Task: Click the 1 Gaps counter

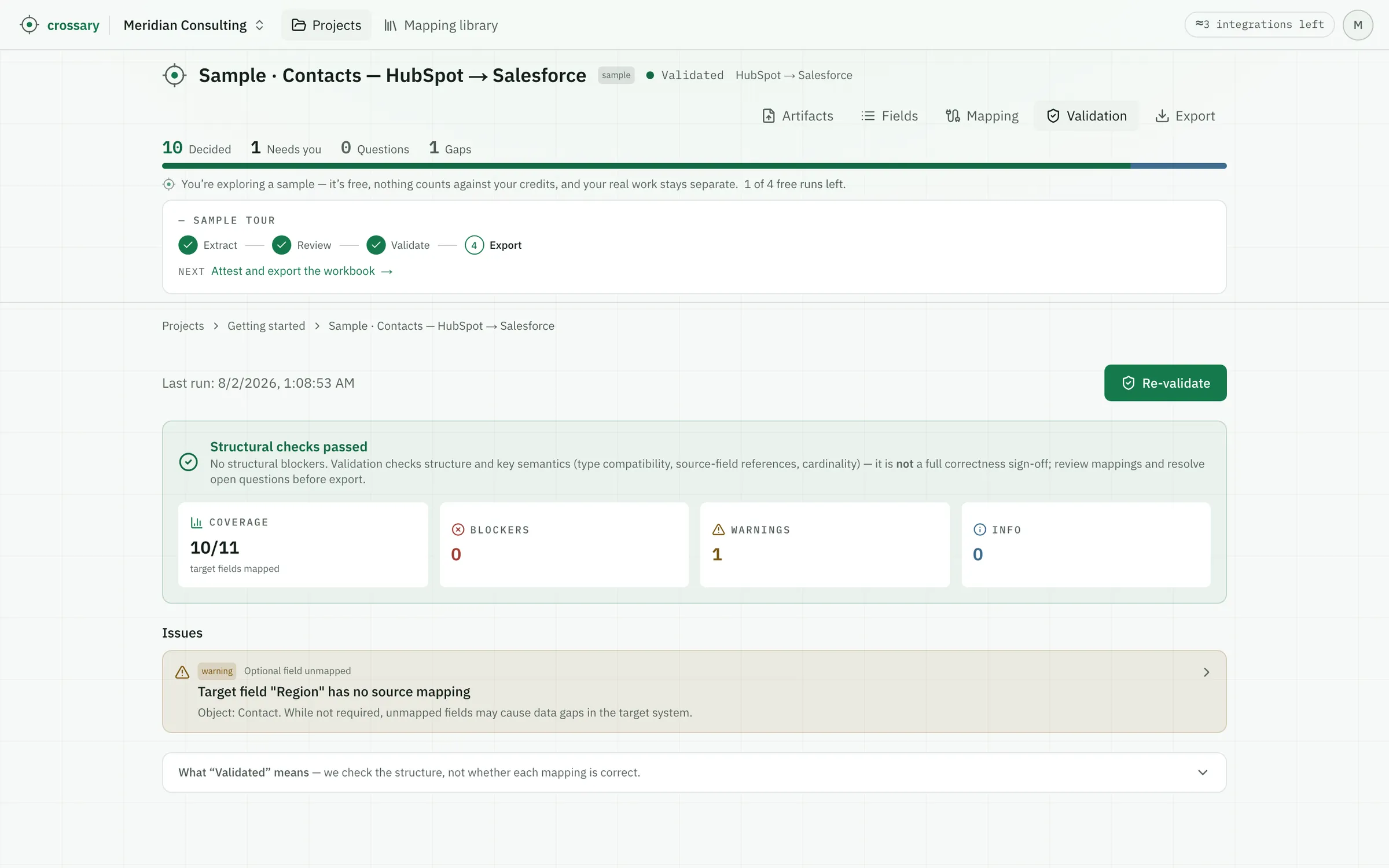Action: pos(450,148)
